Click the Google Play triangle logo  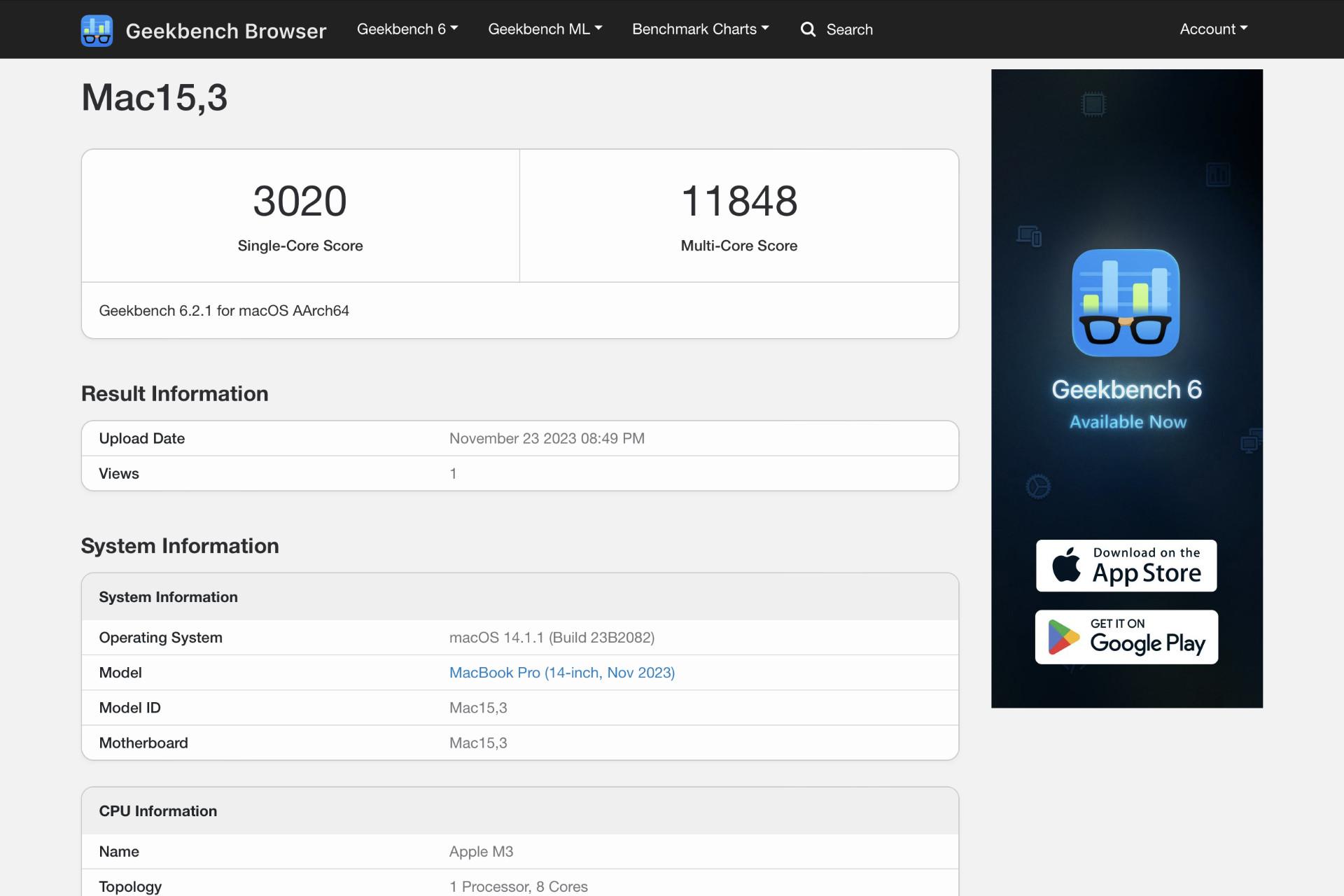point(1063,637)
